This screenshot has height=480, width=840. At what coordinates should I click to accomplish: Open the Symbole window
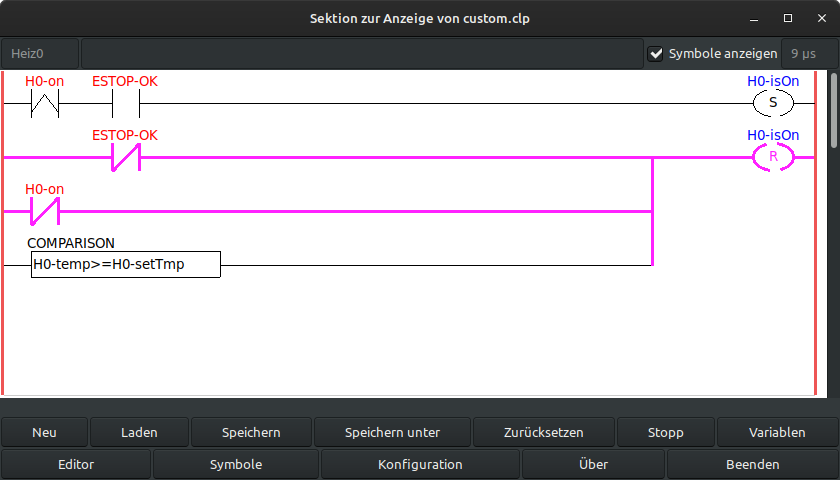point(236,464)
